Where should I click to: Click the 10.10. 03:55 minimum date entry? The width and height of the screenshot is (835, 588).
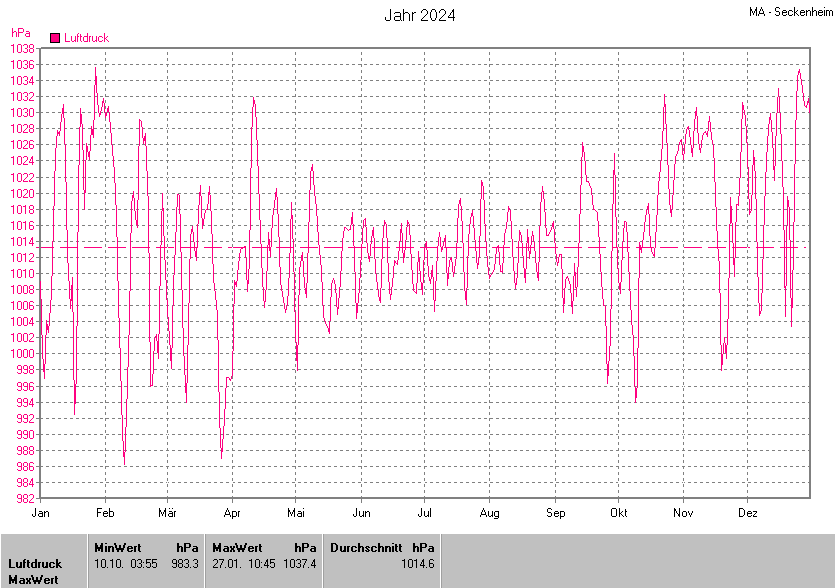pos(126,564)
